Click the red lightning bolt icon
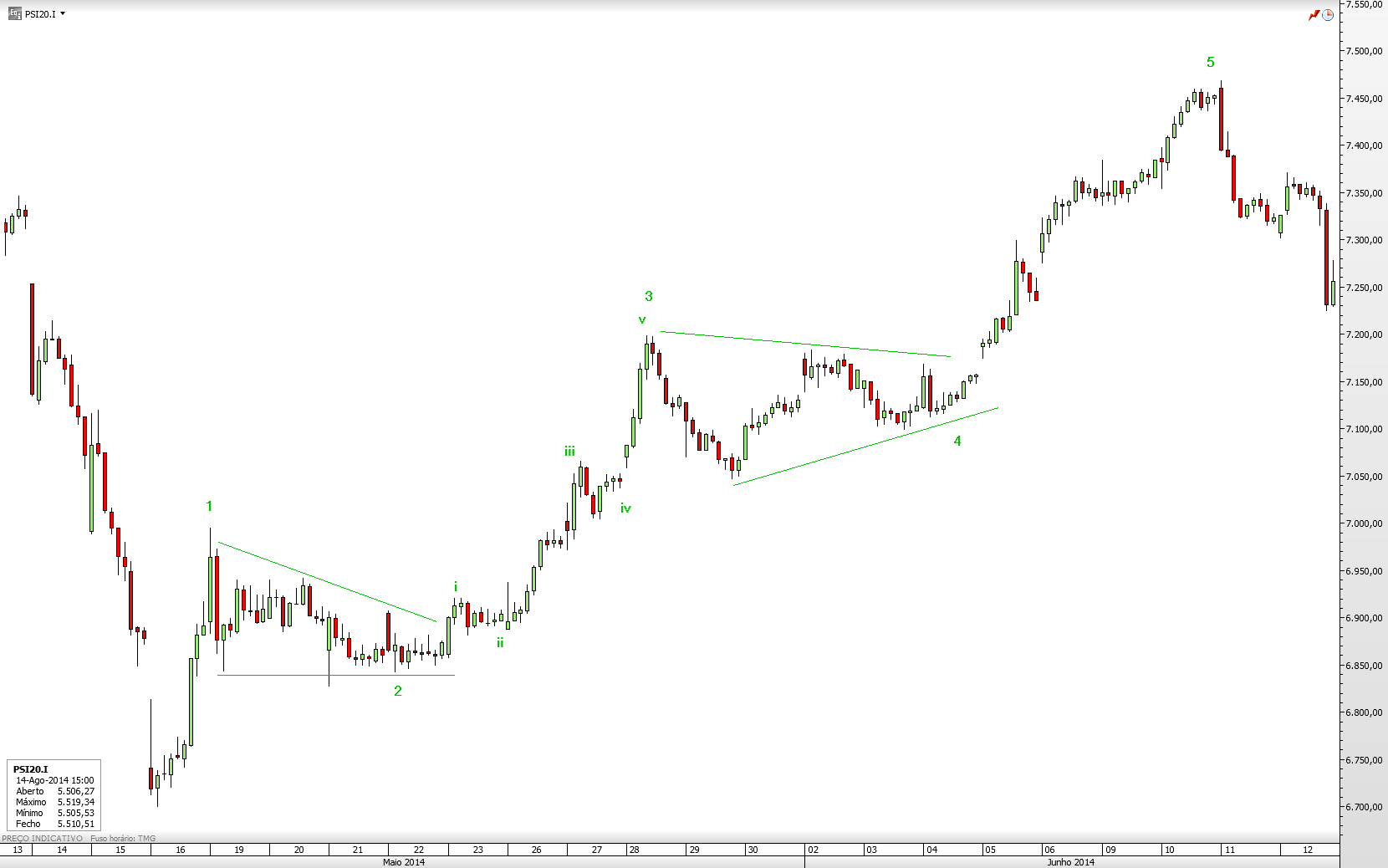 (x=1314, y=15)
